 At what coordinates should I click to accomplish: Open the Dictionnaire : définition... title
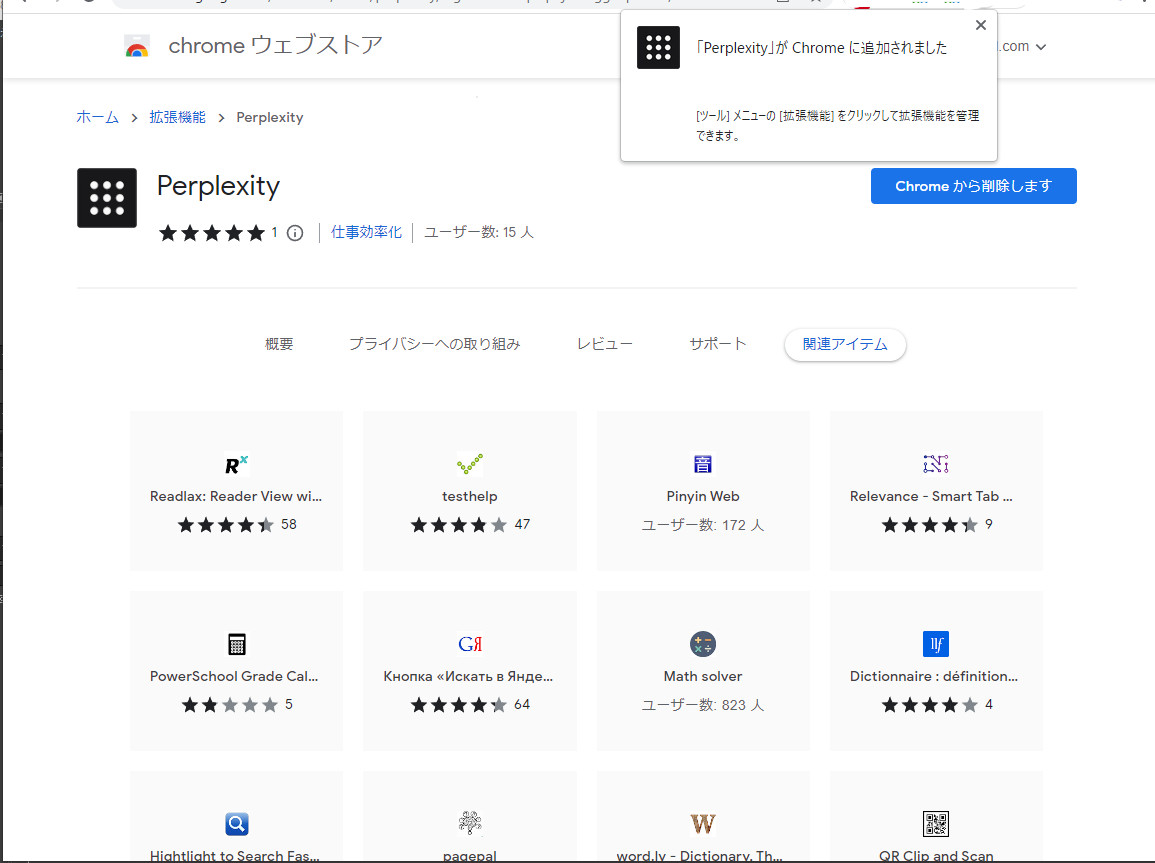pos(934,676)
